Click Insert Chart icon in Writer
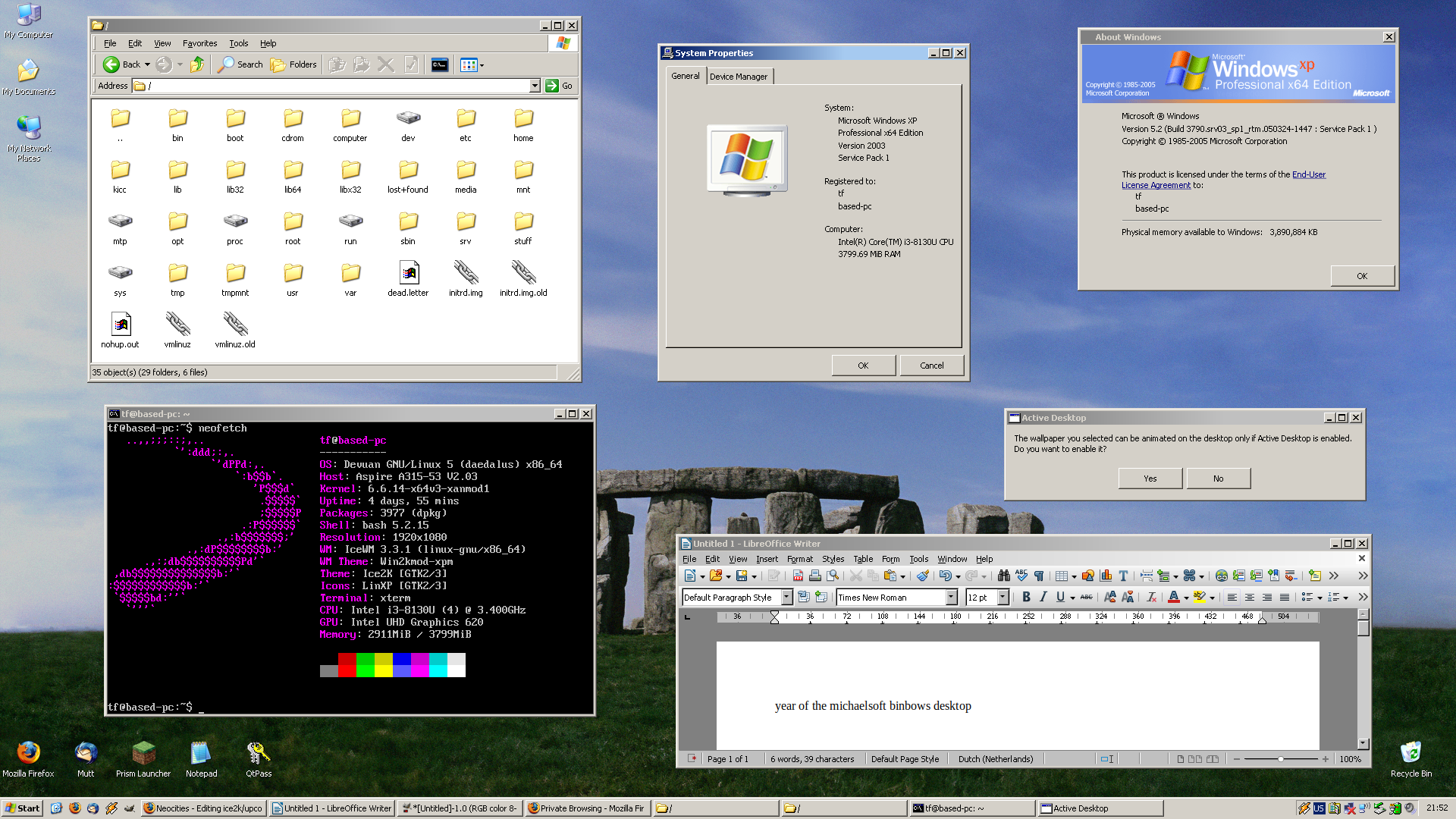Viewport: 1456px width, 819px height. 1106,576
